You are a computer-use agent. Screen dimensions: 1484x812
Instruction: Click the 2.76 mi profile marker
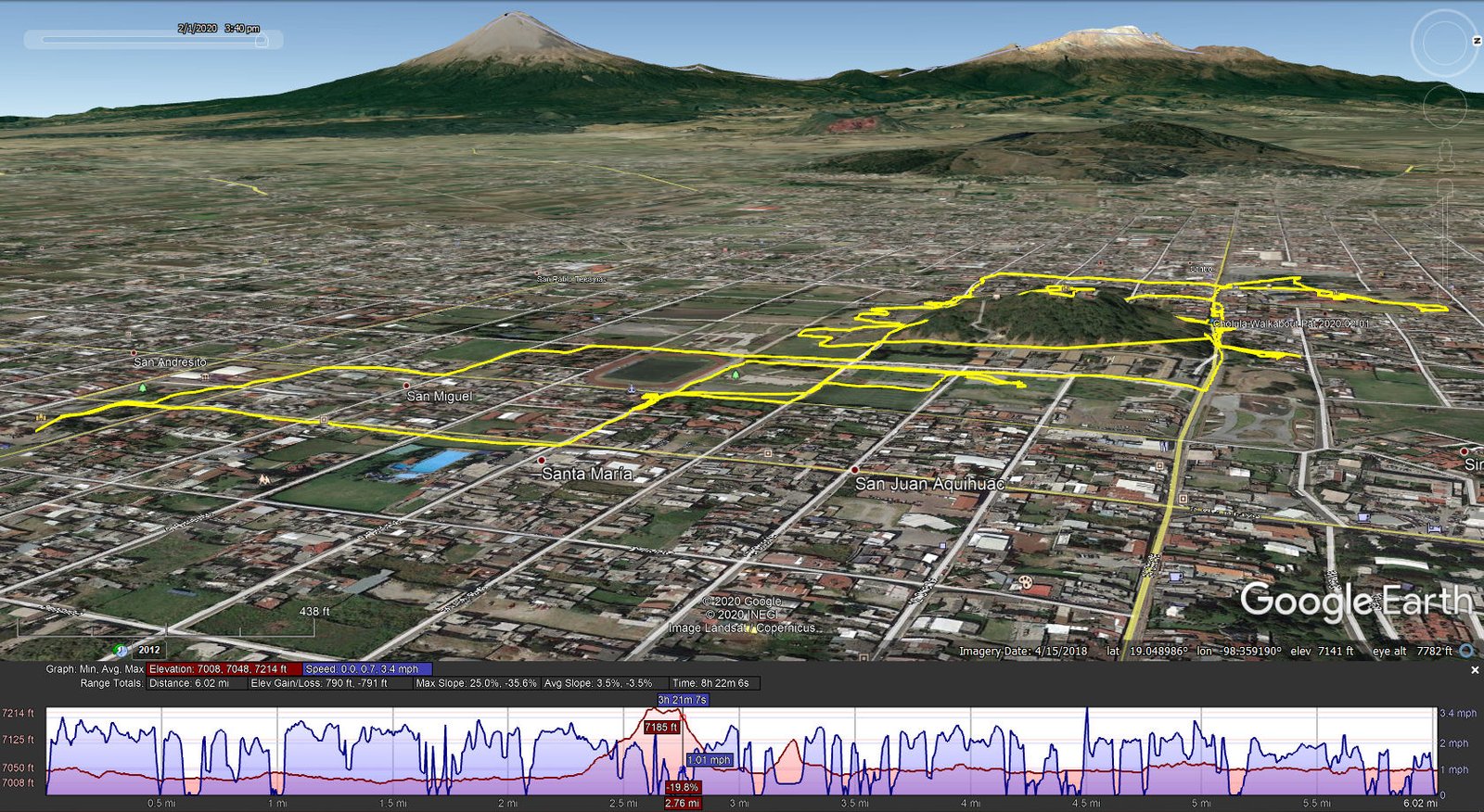(682, 803)
